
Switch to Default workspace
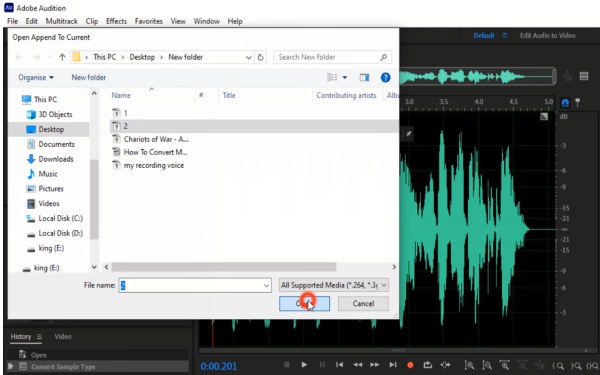click(x=484, y=36)
